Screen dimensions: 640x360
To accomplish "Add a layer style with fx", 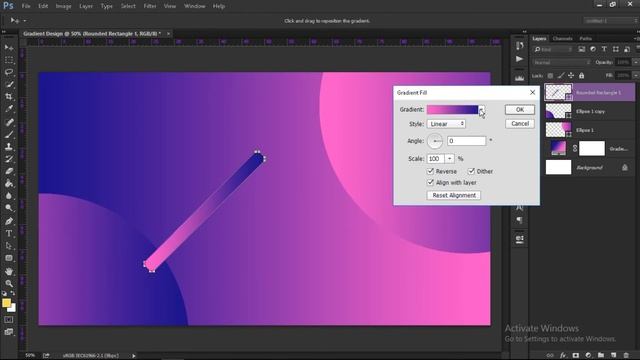I will 563,356.
